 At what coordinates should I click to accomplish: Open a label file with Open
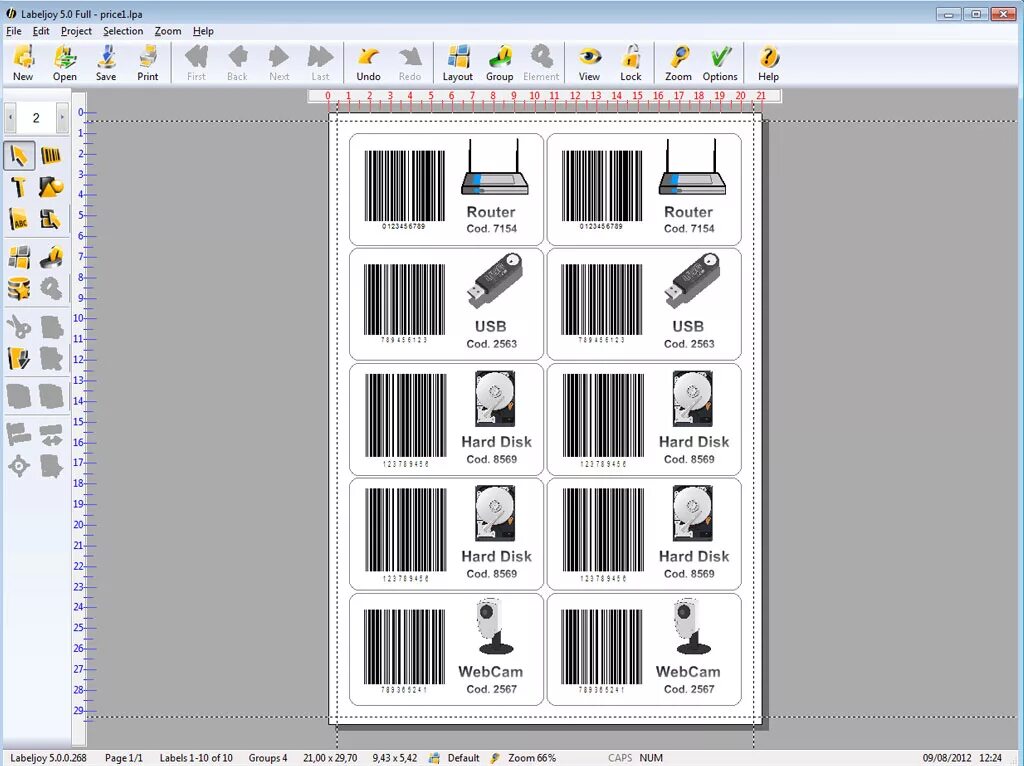(x=65, y=63)
